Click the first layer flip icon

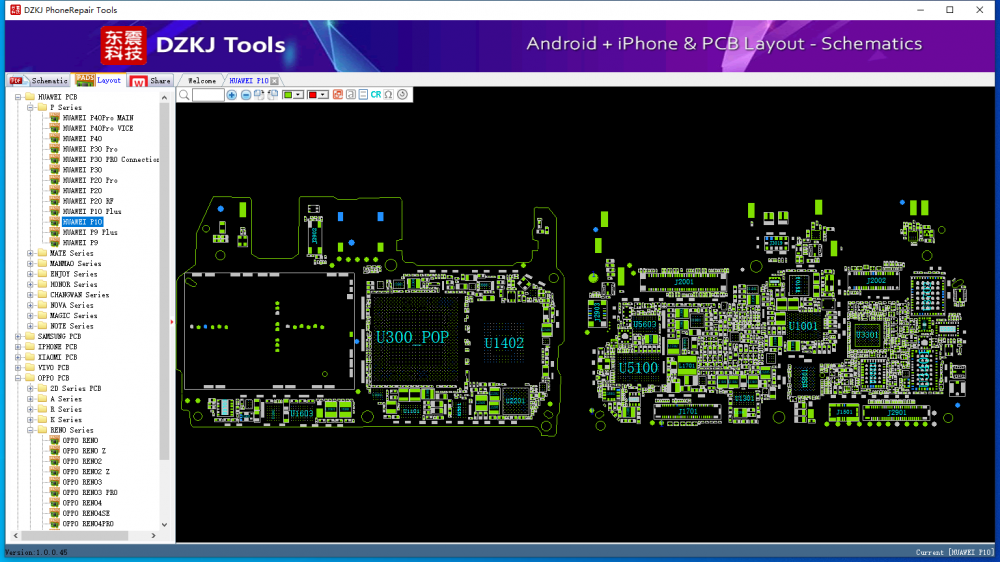coord(259,95)
